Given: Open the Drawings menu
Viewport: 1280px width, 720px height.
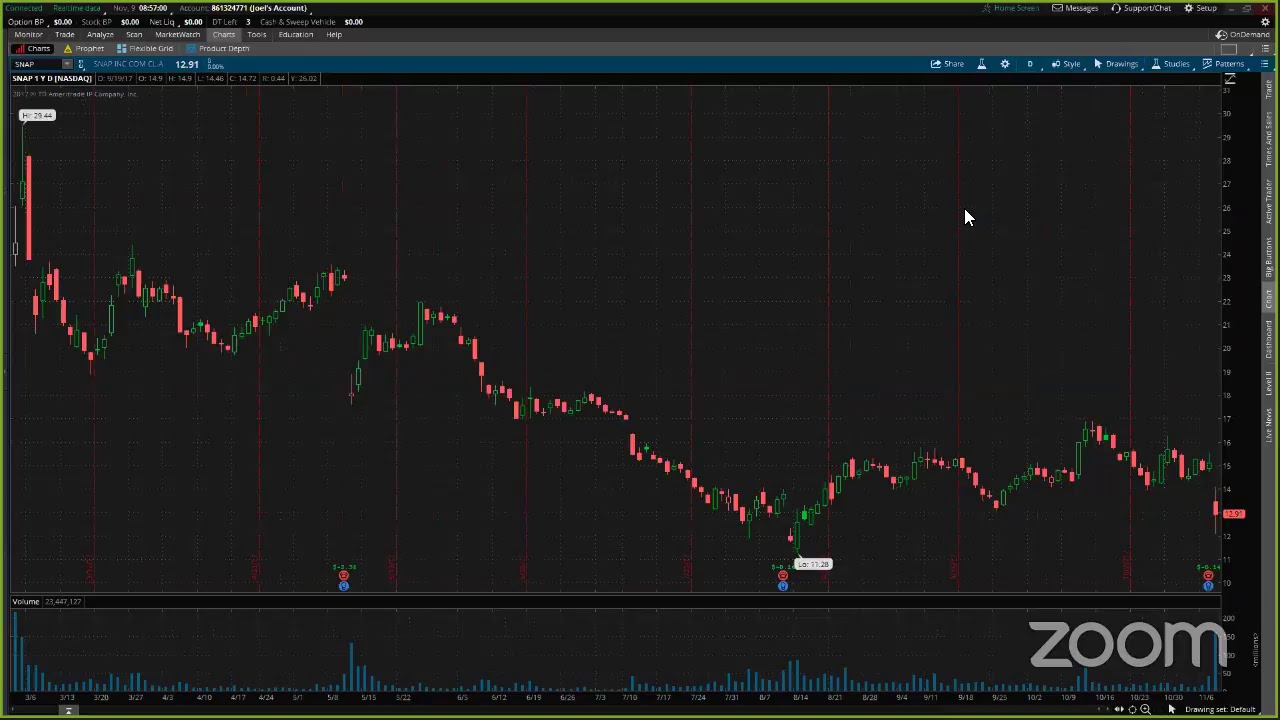Looking at the screenshot, I should pos(1116,64).
